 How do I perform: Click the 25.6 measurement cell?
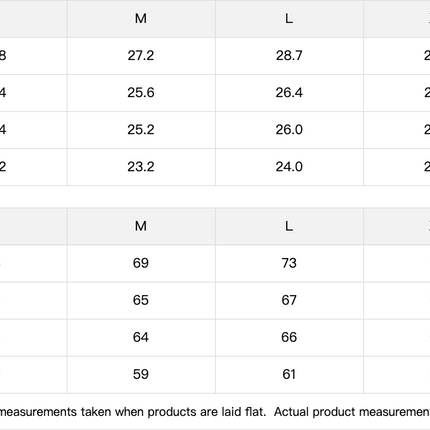(x=141, y=93)
